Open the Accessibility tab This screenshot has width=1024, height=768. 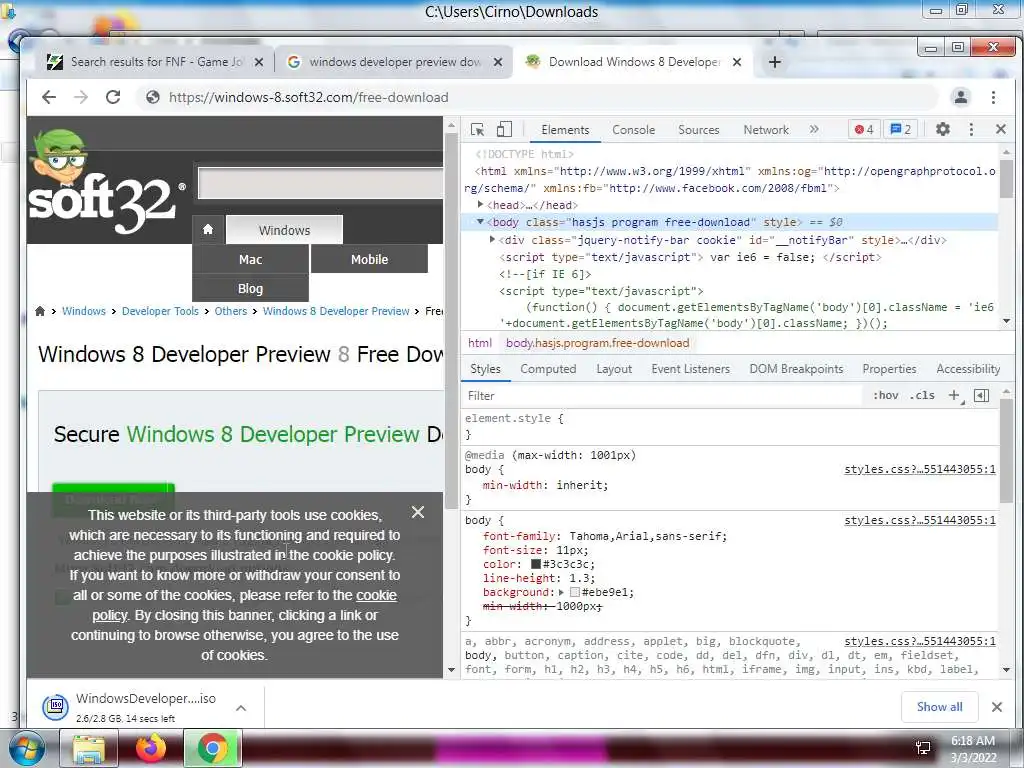[x=968, y=369]
